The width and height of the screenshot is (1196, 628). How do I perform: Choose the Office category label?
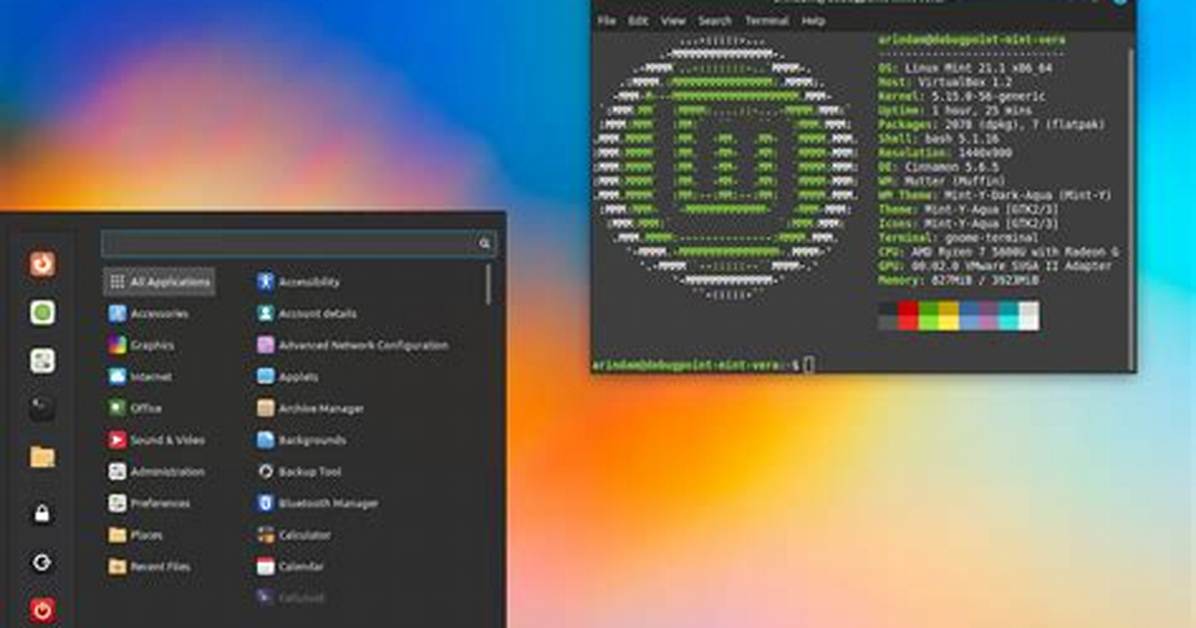click(146, 408)
